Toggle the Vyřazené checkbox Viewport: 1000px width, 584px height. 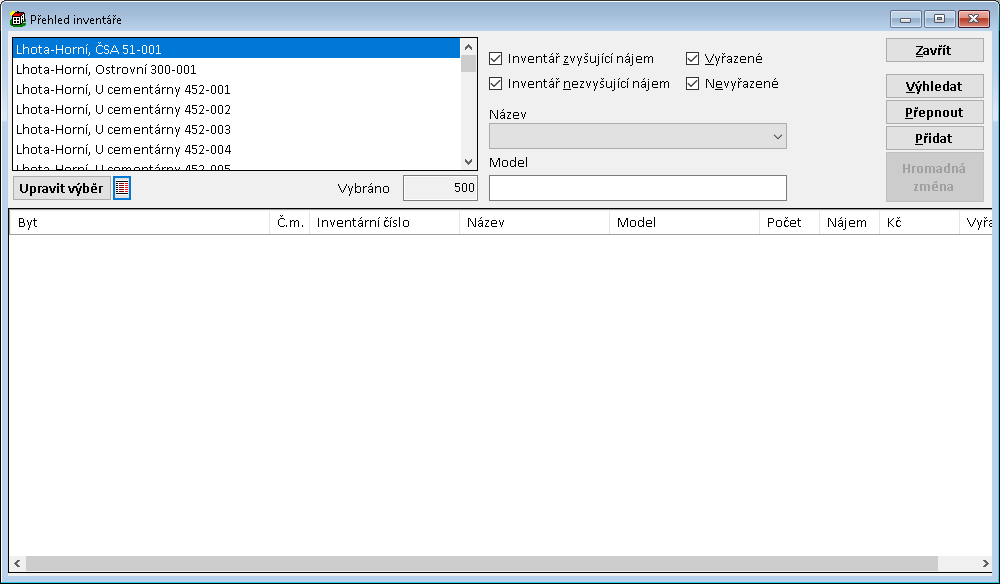click(693, 59)
